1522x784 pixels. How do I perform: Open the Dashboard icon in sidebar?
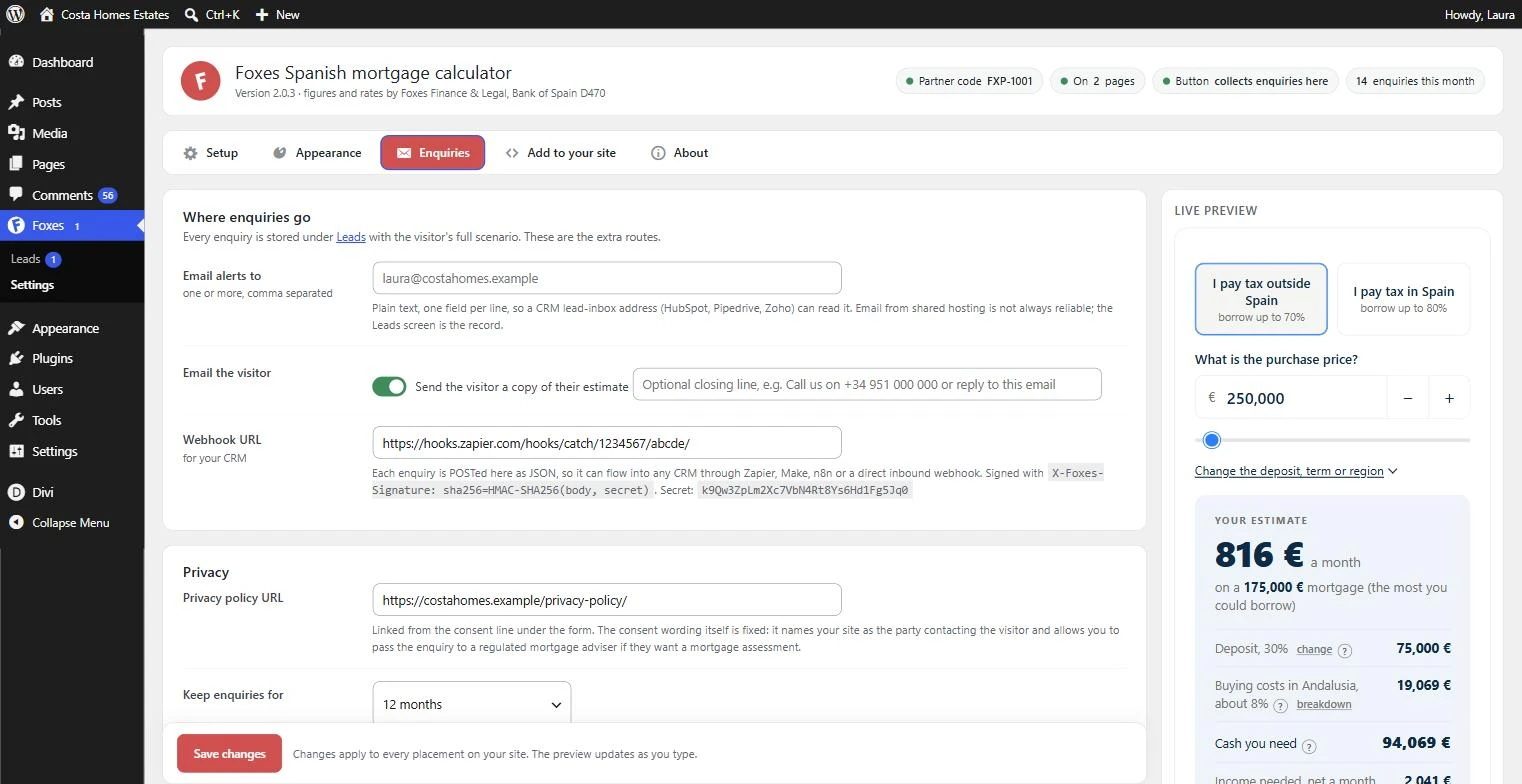pos(16,62)
